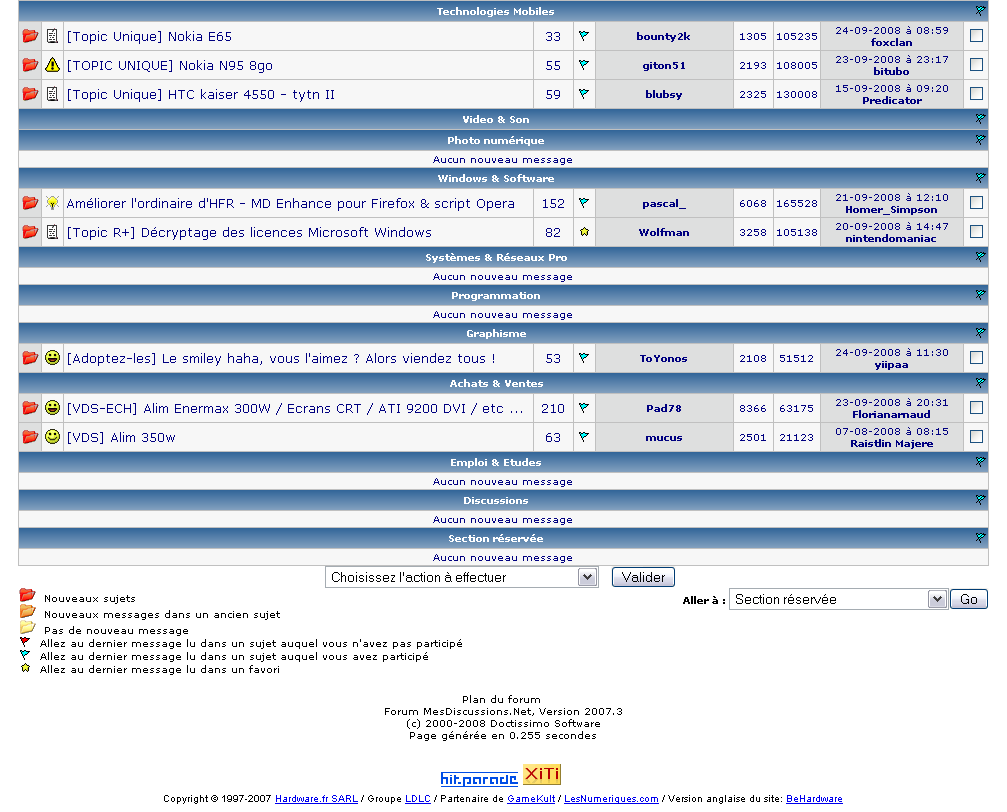The width and height of the screenshot is (1007, 812).
Task: Check the checkbox beside the HTC kaiser topic
Action: tap(975, 93)
